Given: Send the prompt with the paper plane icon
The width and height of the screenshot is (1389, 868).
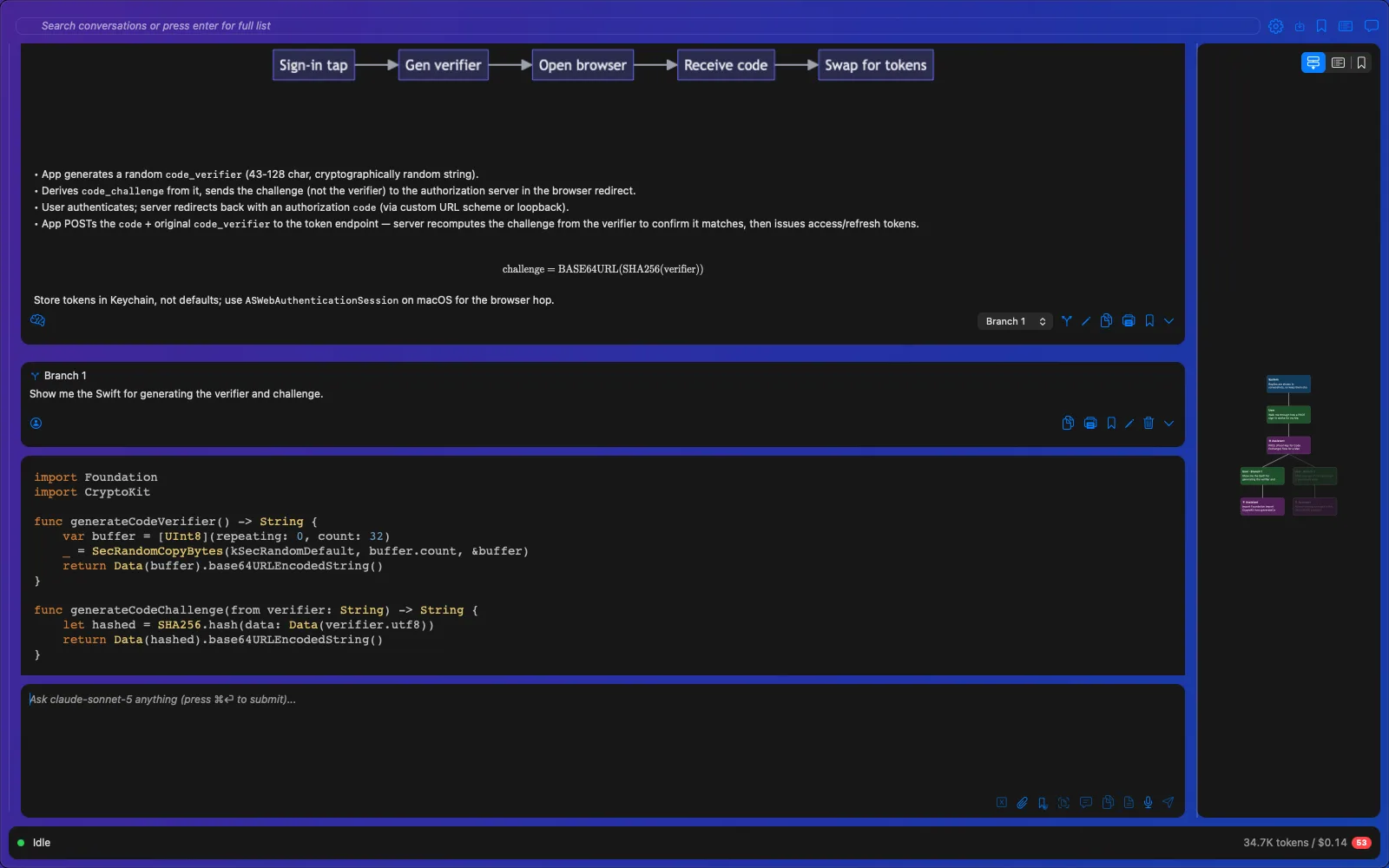Looking at the screenshot, I should [x=1168, y=803].
